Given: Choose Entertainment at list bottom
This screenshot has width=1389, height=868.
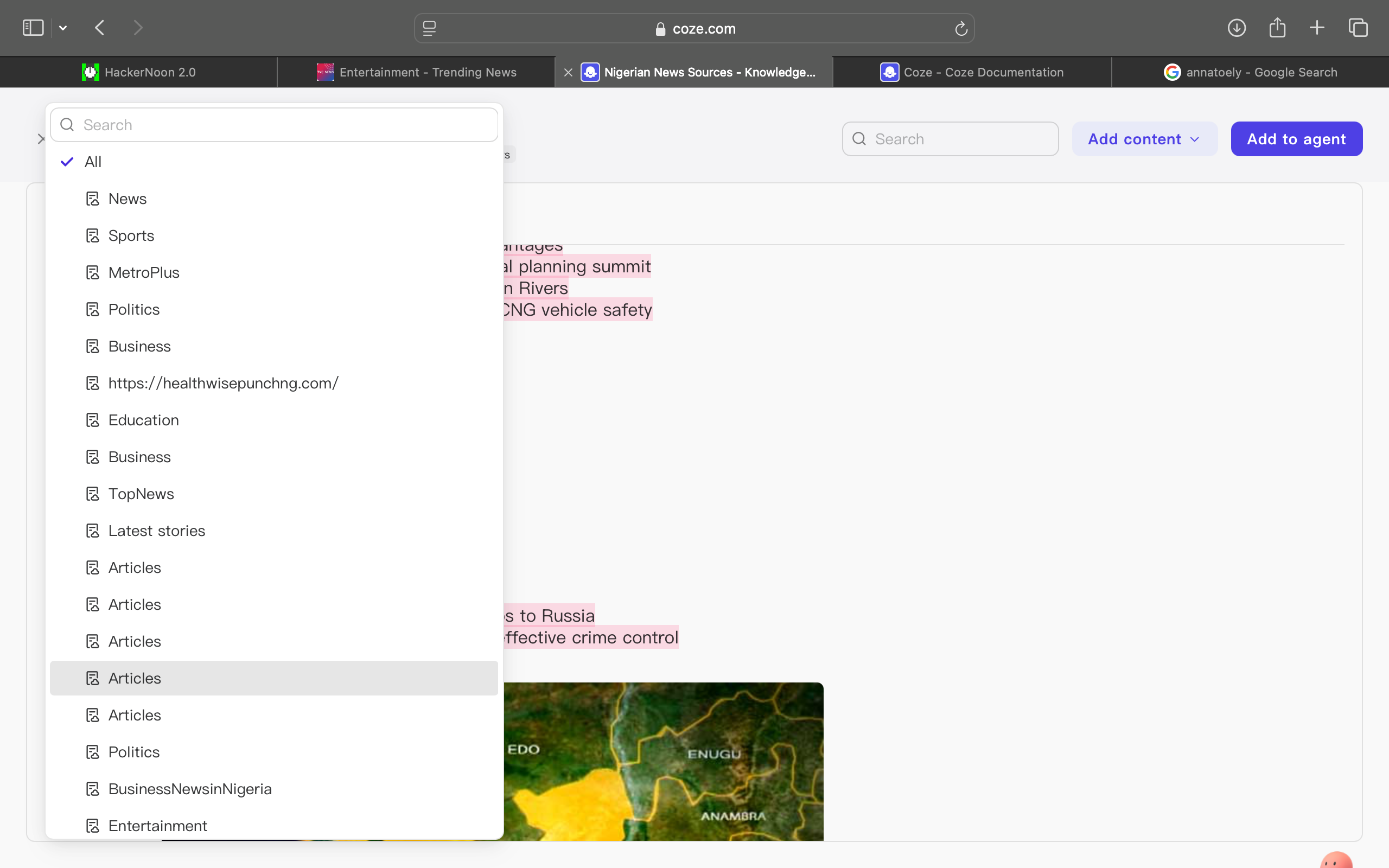Looking at the screenshot, I should click(x=274, y=826).
